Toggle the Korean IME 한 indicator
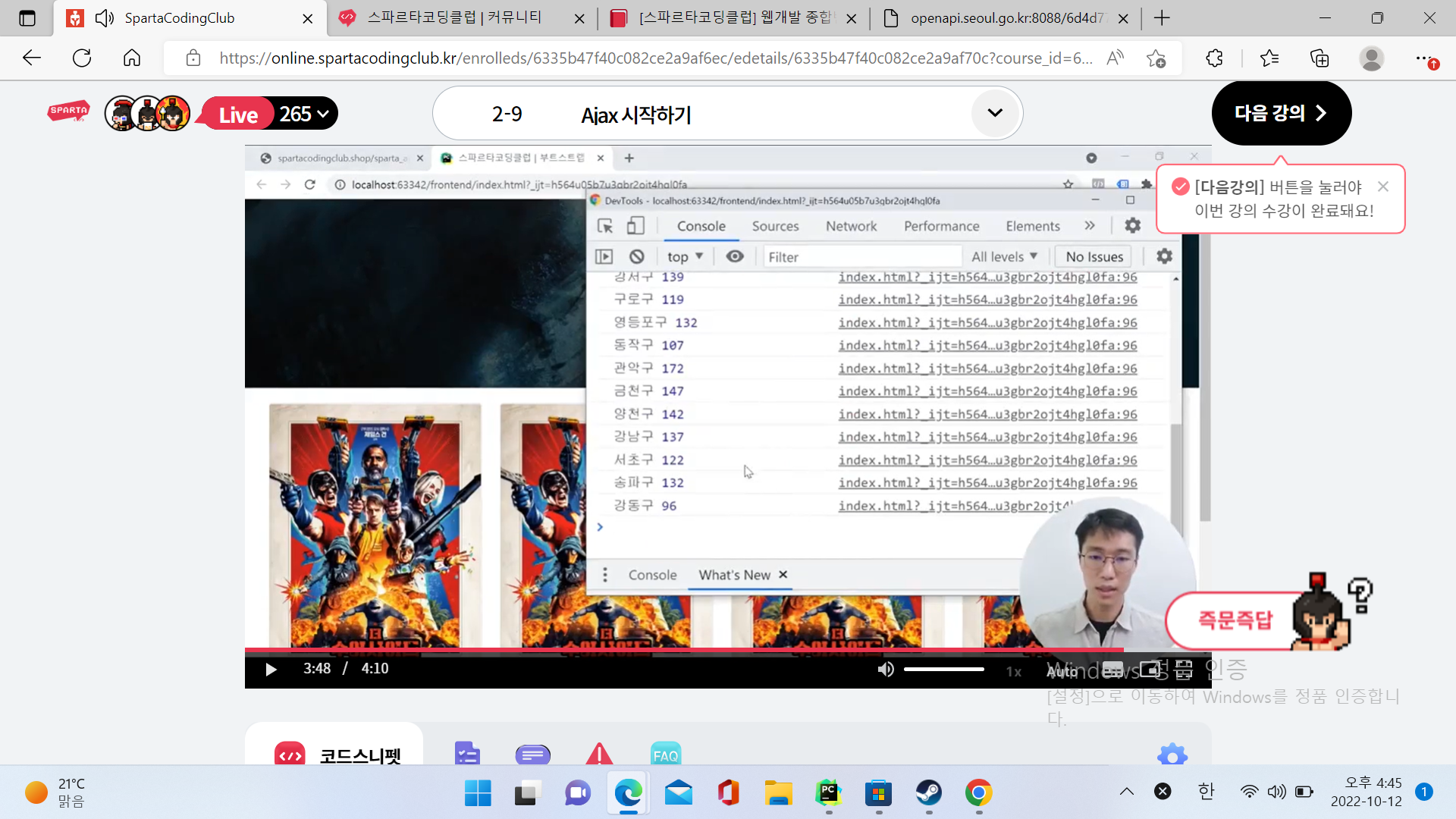This screenshot has width=1456, height=819. [1206, 792]
